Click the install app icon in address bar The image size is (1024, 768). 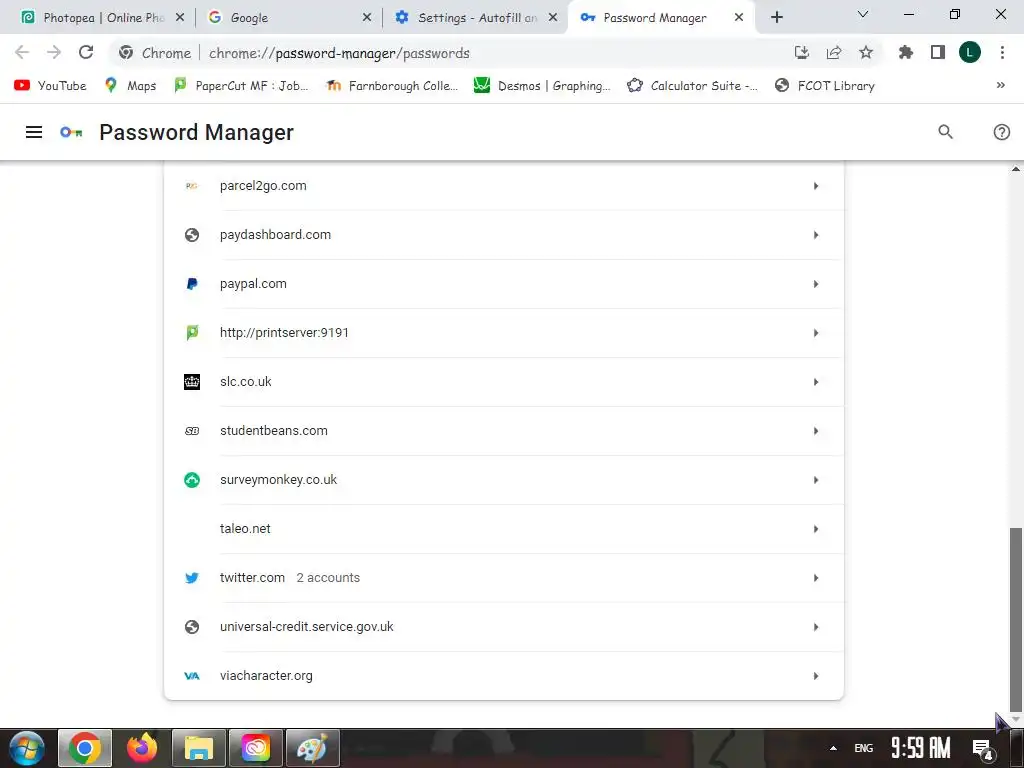(801, 52)
